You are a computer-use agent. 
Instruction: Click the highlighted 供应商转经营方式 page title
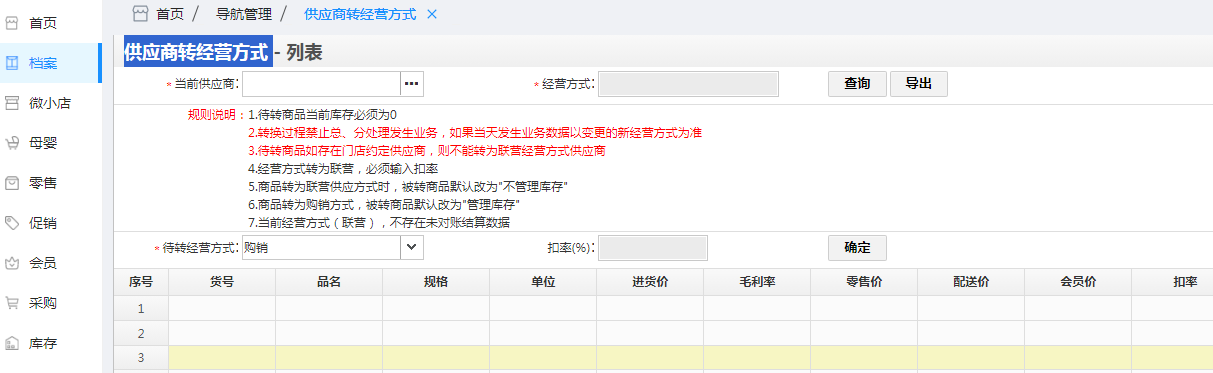coord(197,52)
